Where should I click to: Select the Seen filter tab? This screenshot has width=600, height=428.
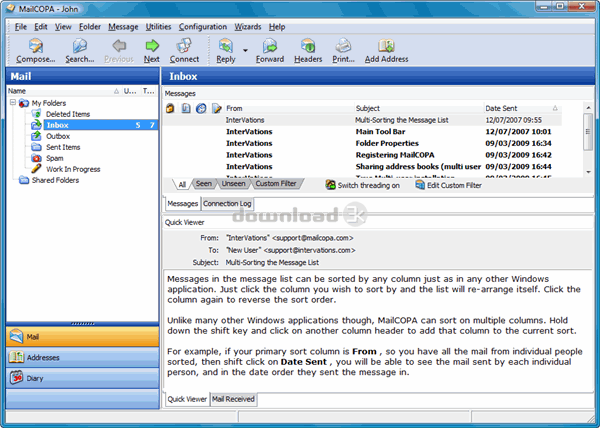click(204, 184)
